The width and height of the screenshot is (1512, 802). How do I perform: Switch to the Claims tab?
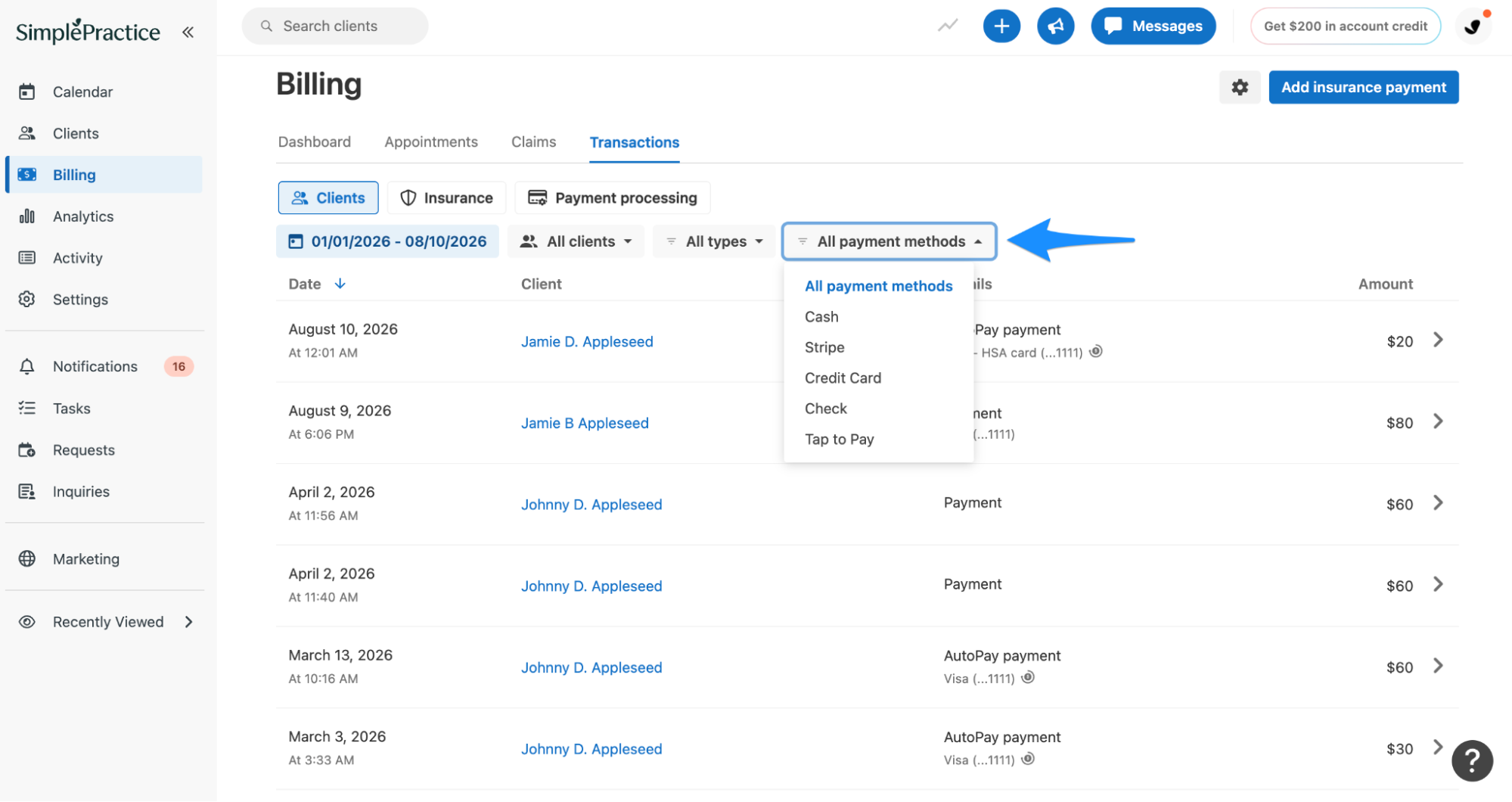tap(533, 142)
